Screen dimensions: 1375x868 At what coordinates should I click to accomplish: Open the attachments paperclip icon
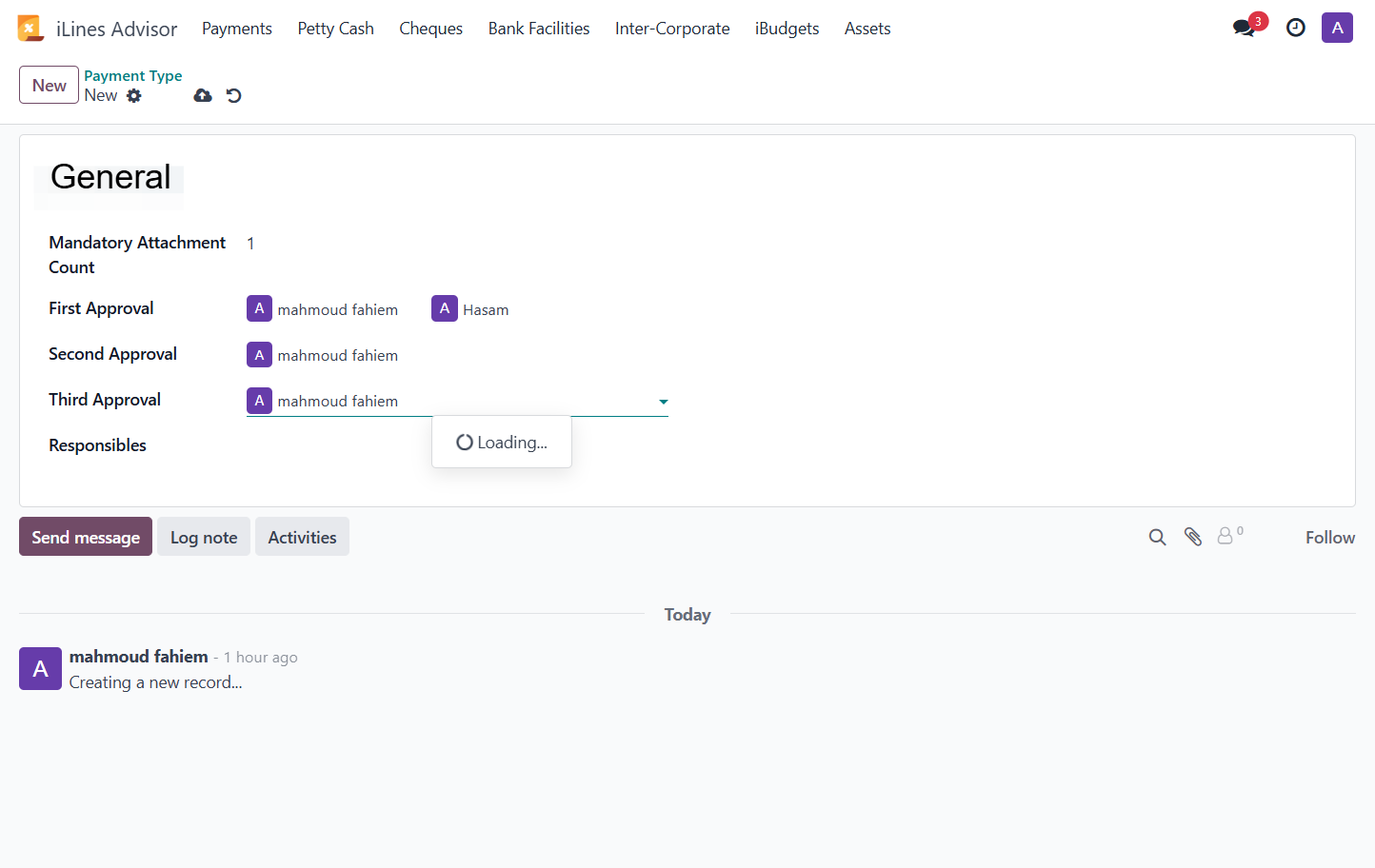click(1193, 537)
